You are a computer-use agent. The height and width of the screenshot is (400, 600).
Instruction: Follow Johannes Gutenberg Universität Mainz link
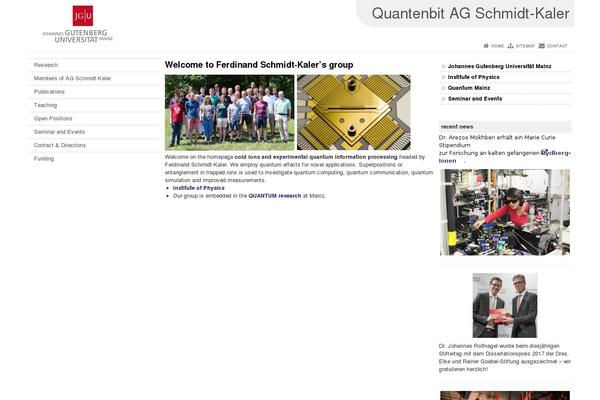pos(499,66)
